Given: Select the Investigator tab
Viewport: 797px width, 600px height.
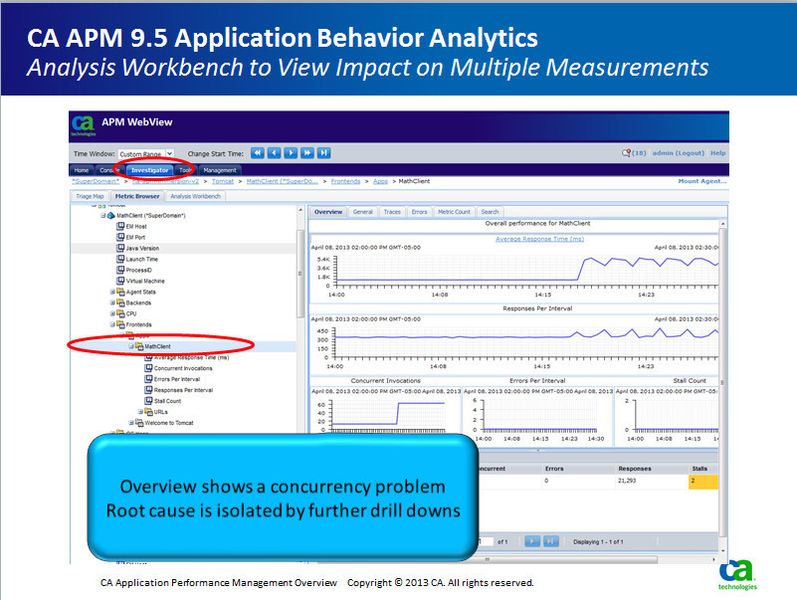Looking at the screenshot, I should [149, 170].
